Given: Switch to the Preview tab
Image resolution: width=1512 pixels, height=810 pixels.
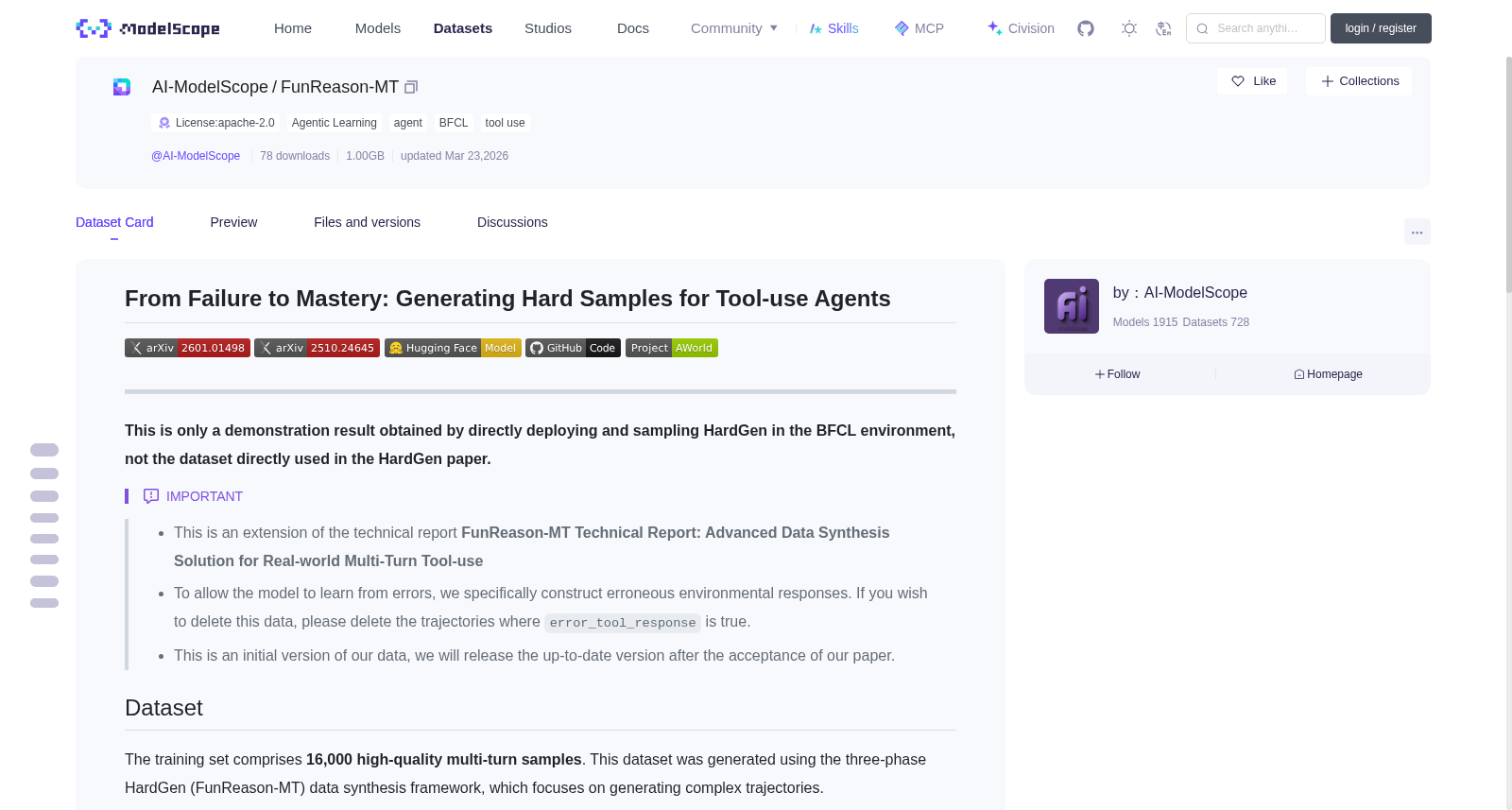Looking at the screenshot, I should (x=233, y=222).
